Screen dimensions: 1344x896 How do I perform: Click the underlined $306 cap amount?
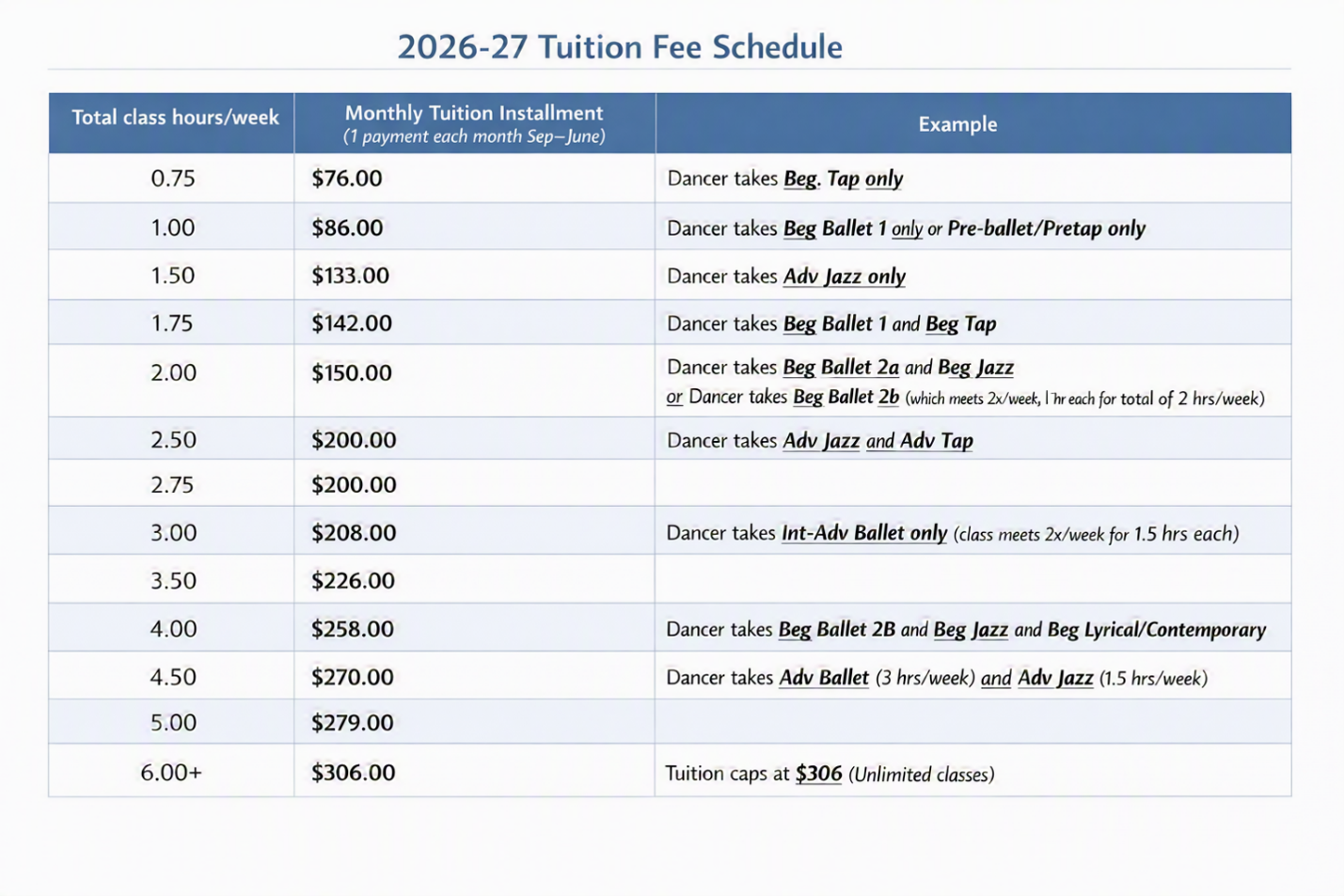pyautogui.click(x=818, y=774)
